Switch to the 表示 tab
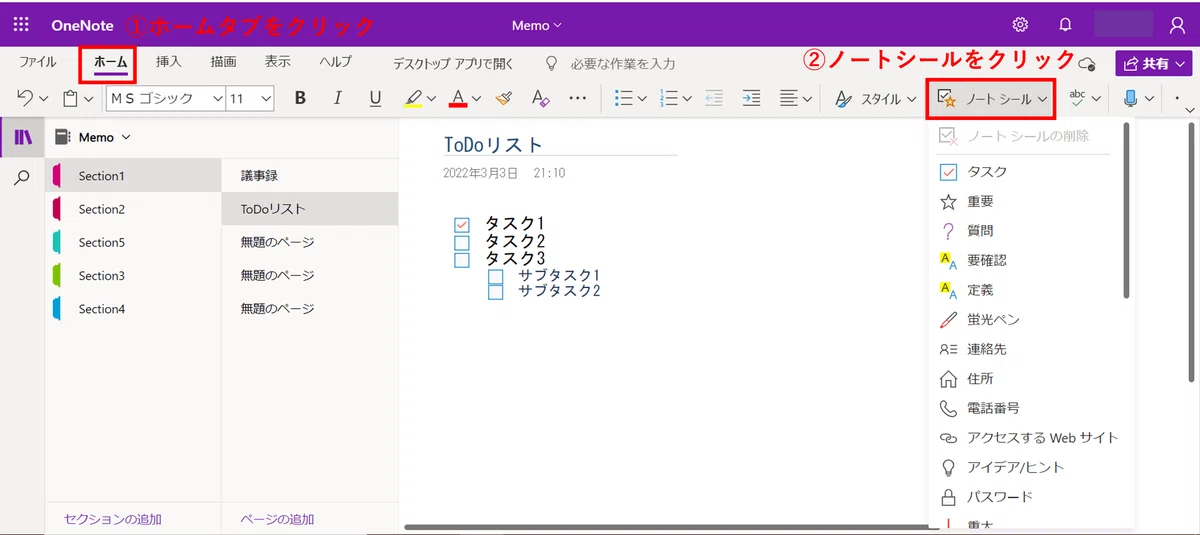The width and height of the screenshot is (1200, 535). tap(278, 62)
